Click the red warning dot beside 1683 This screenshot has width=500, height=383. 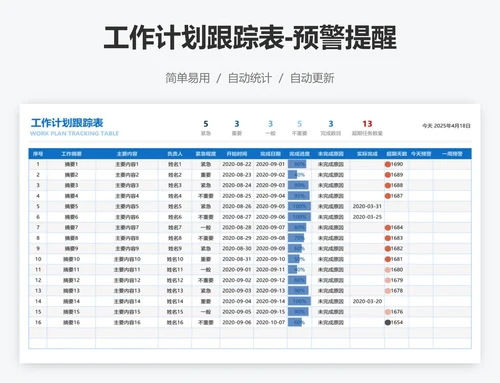click(x=388, y=238)
